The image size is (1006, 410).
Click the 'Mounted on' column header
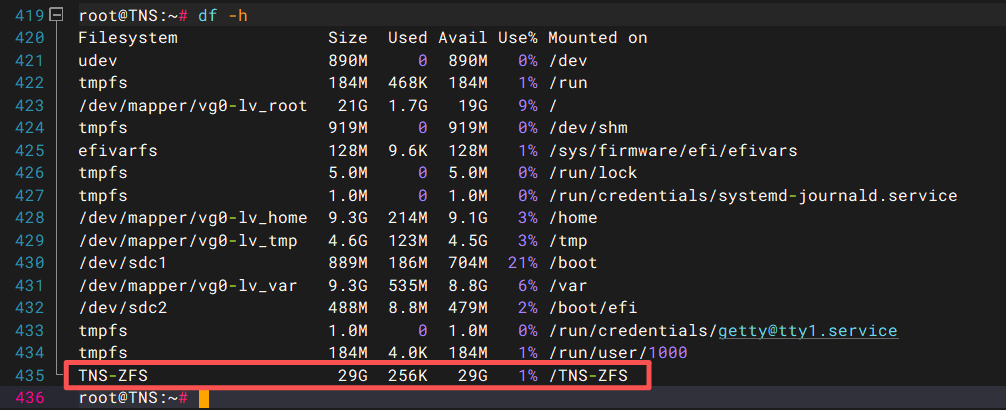[x=597, y=38]
